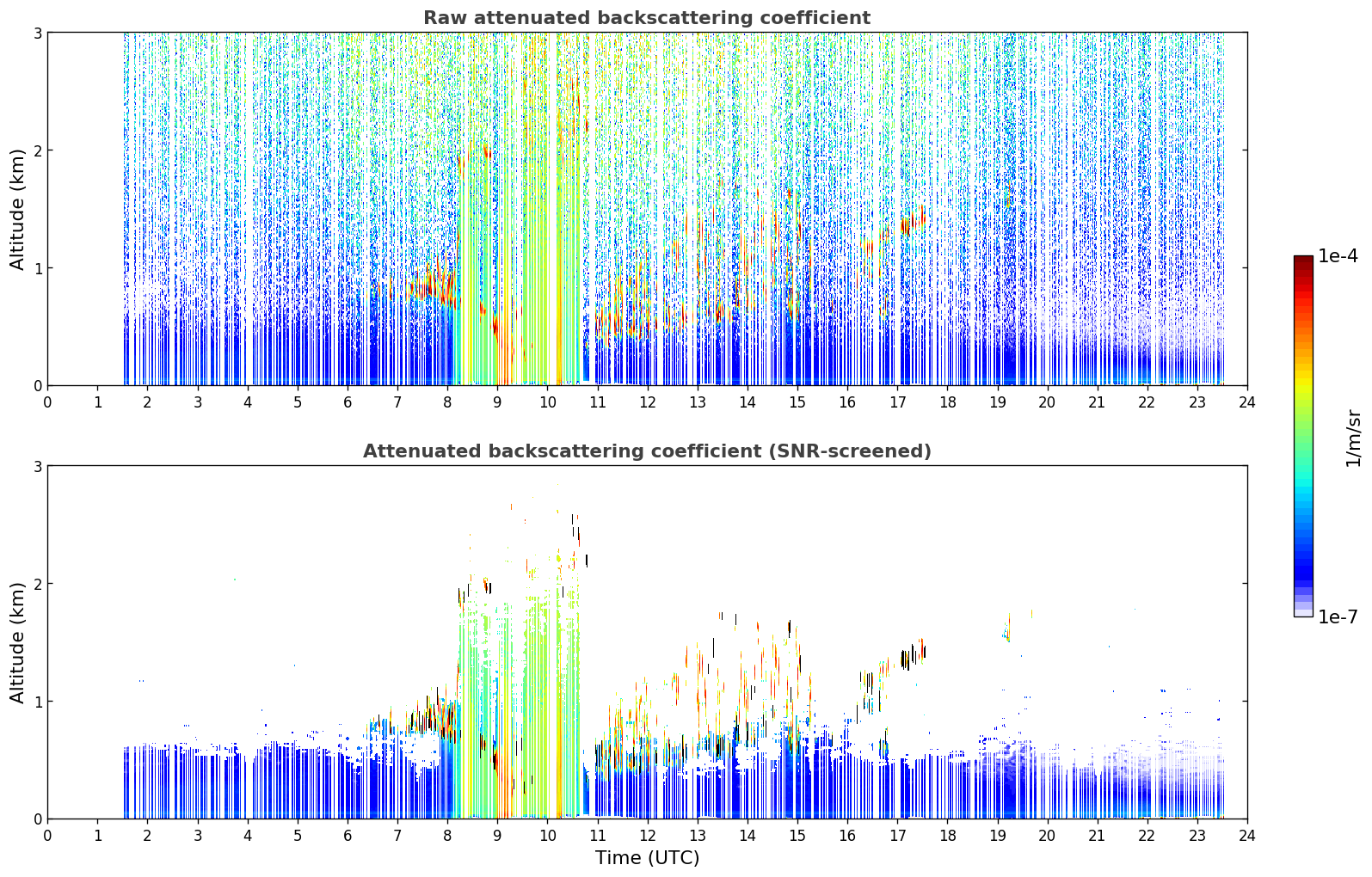Click altitude tick '2' on the bottom plot
Viewport: 1372px width, 877px height.
tap(37, 584)
